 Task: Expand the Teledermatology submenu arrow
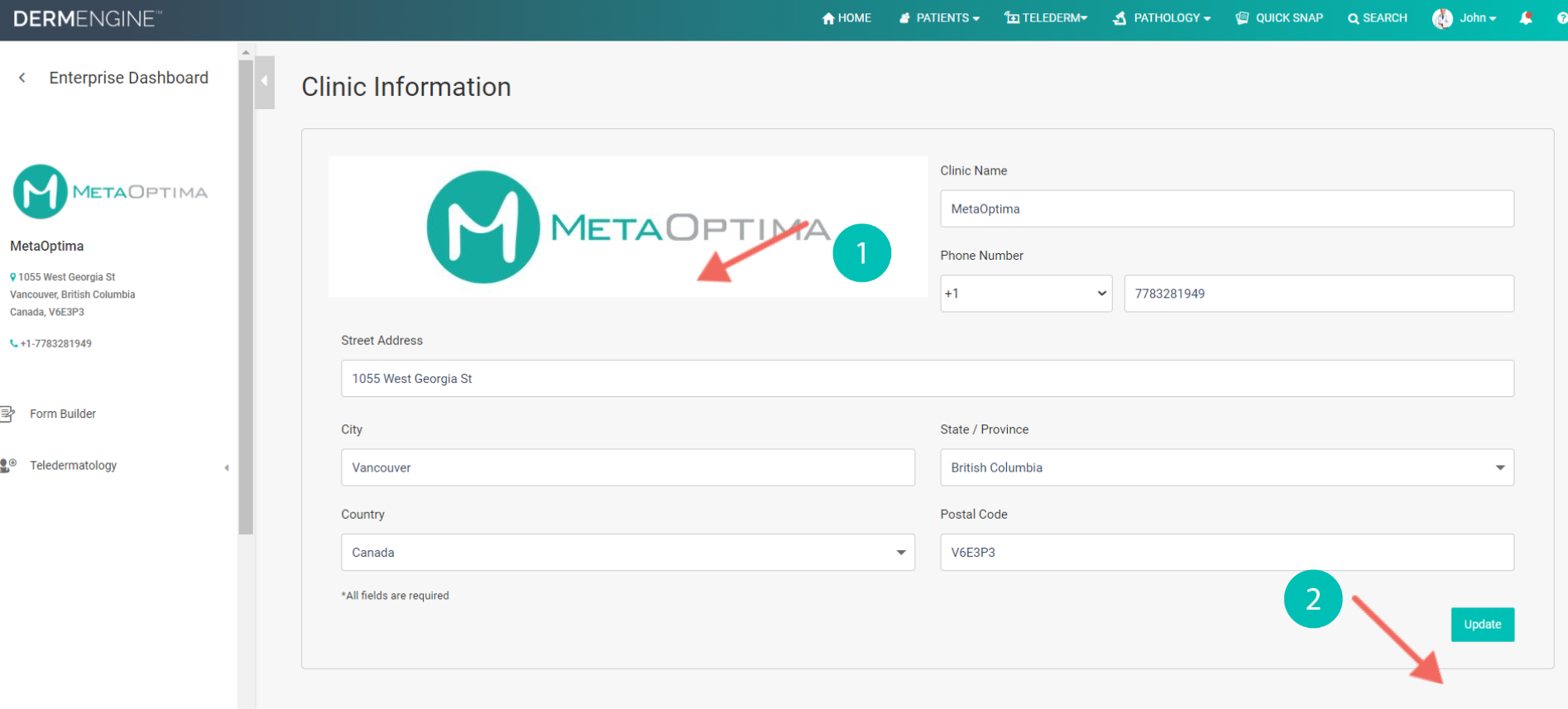pyautogui.click(x=227, y=467)
